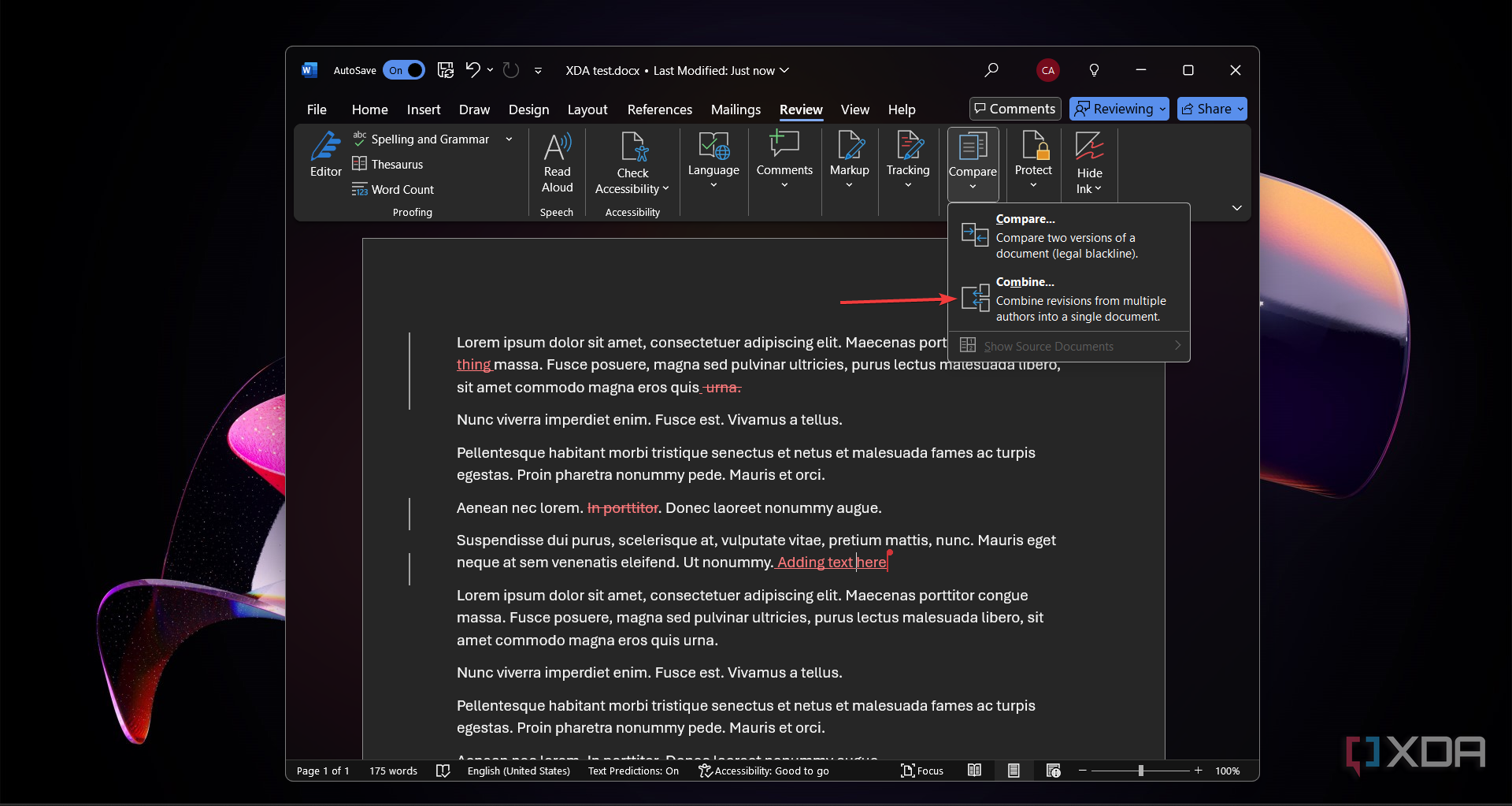Turn off the AutoSave toggle

[x=404, y=70]
